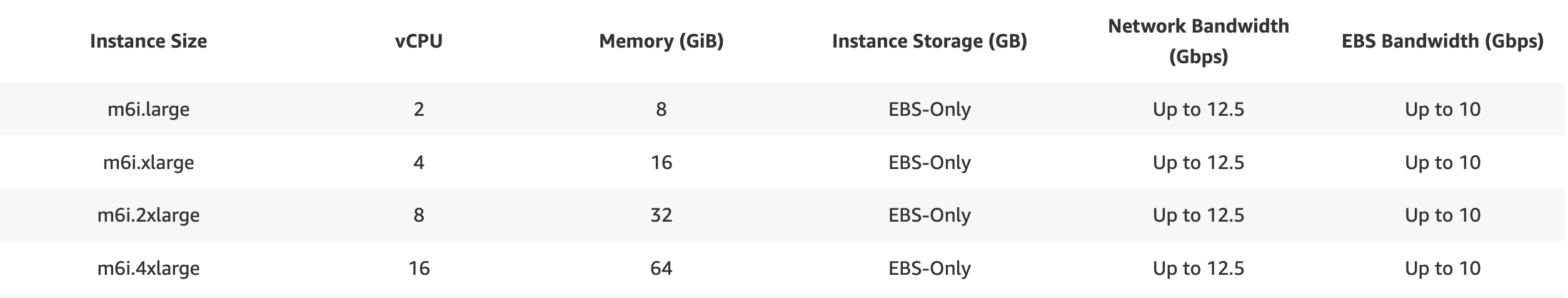
Task: Select the m6i.large instance name
Action: coord(148,110)
